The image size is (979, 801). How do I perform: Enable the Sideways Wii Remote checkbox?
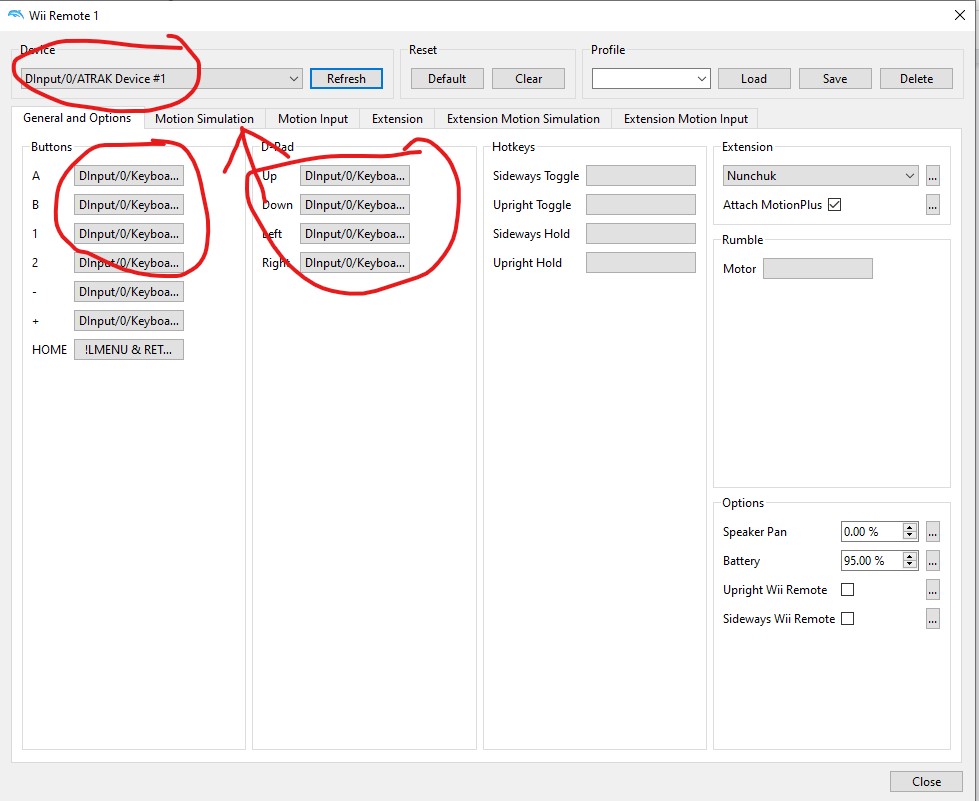coord(847,619)
